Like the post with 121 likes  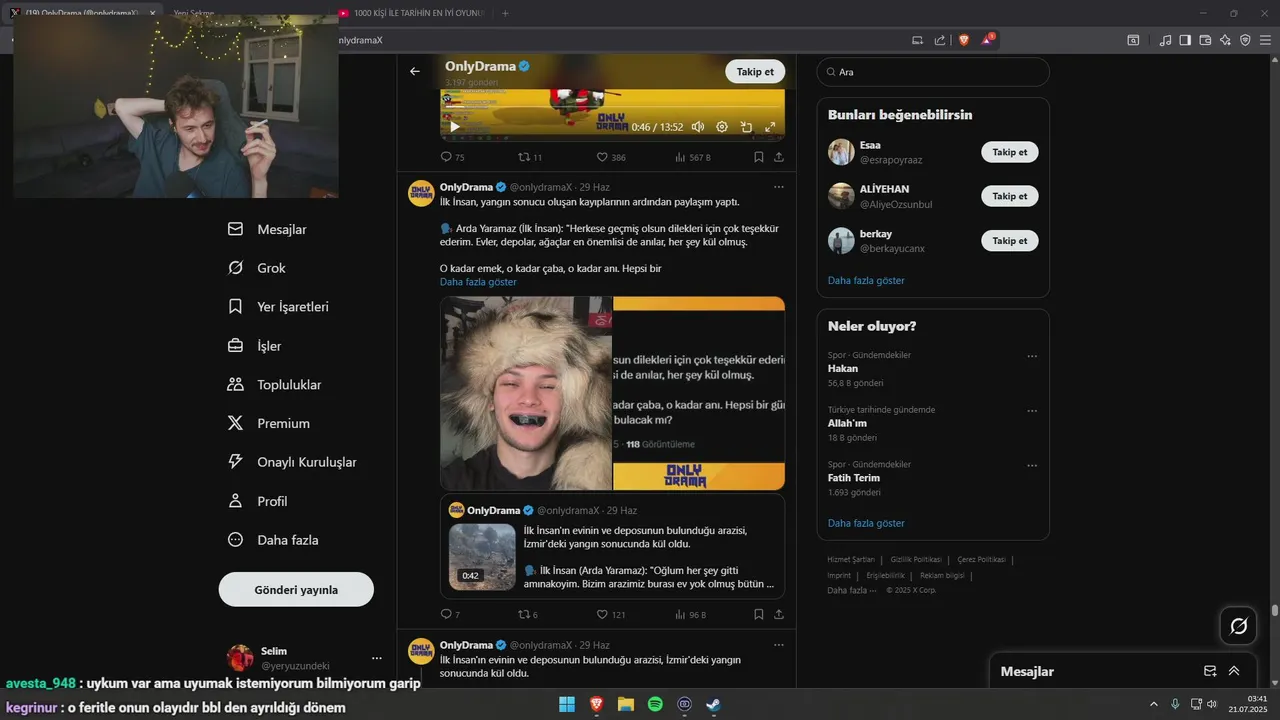(x=611, y=614)
